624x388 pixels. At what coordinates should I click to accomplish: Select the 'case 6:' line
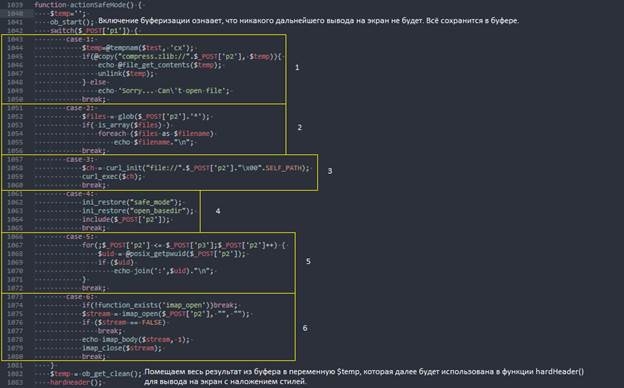[81, 296]
